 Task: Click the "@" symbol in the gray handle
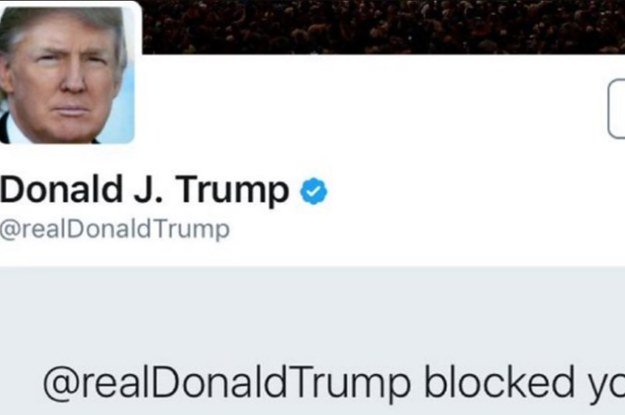click(10, 230)
